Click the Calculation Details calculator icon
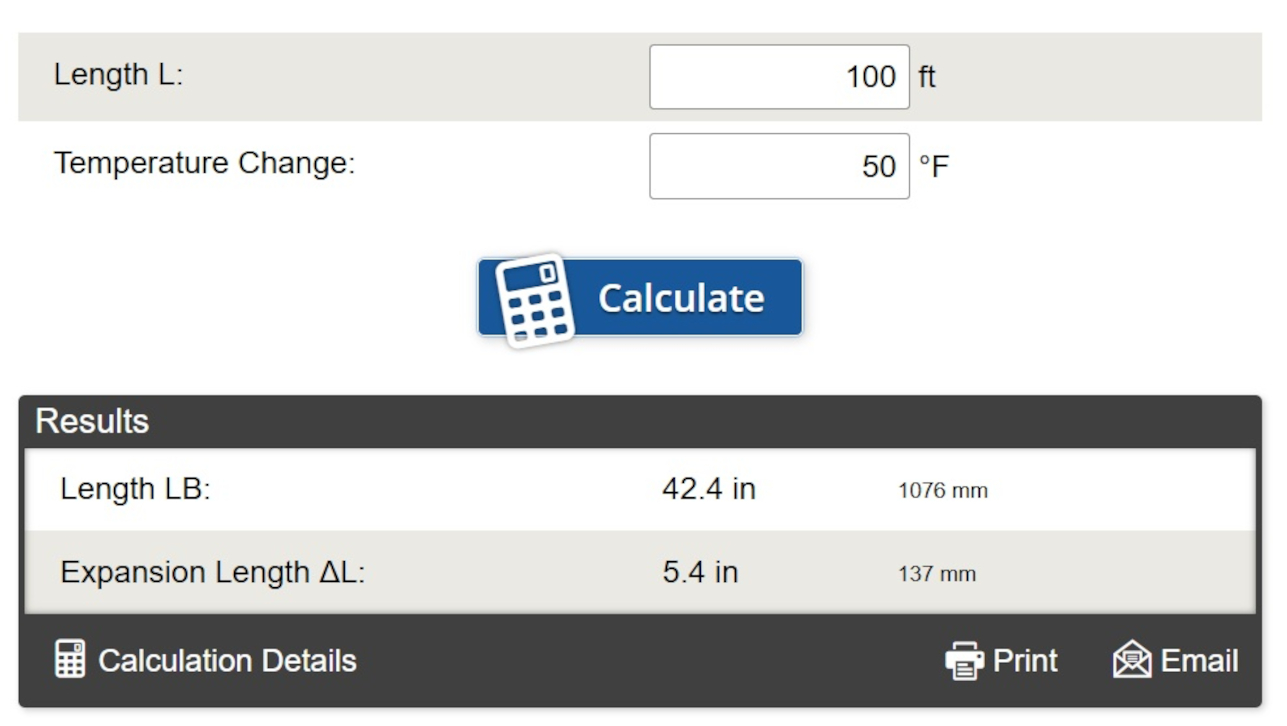This screenshot has height=726, width=1287. point(70,660)
